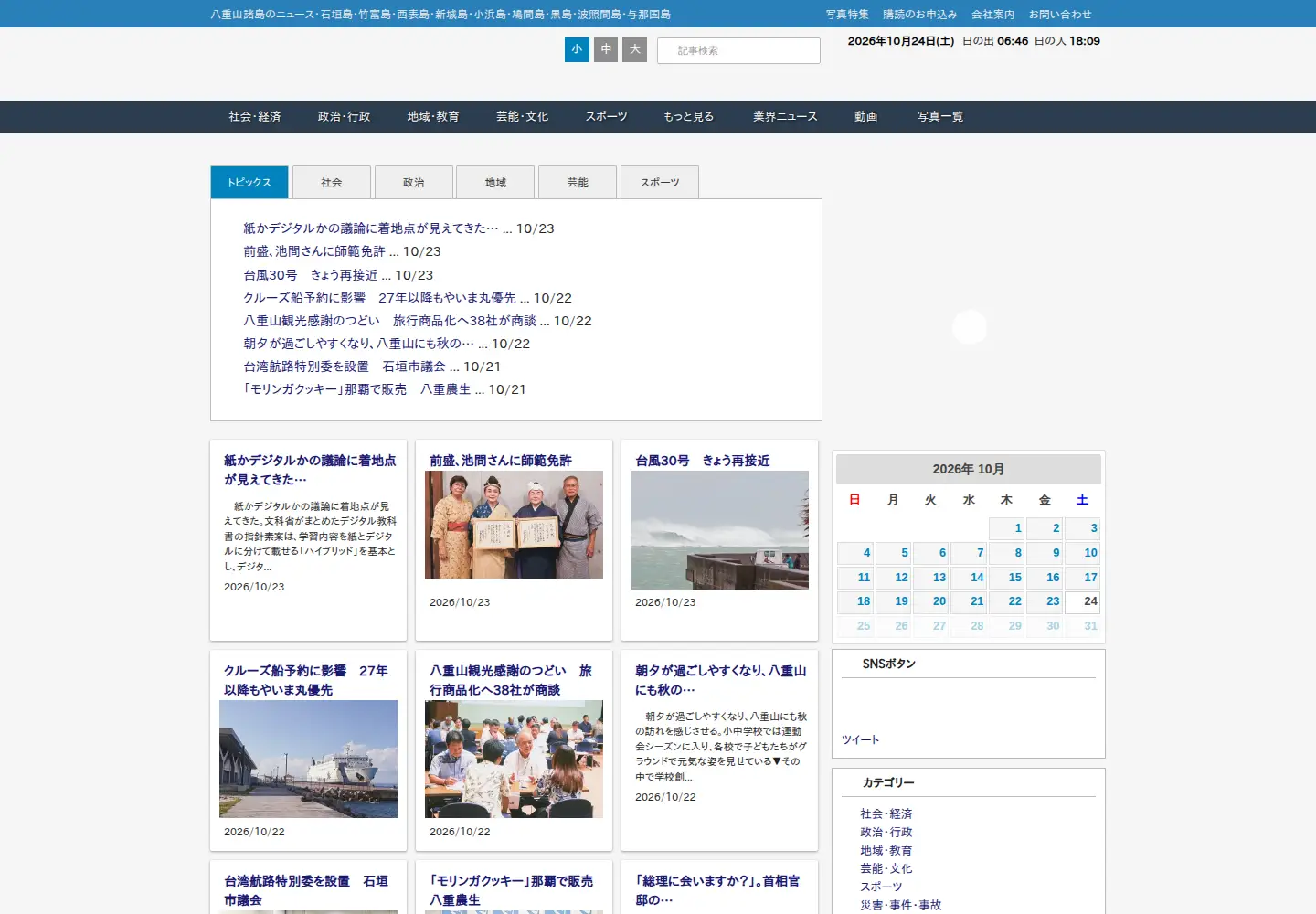Image resolution: width=1316 pixels, height=914 pixels.
Task: Switch to the 社会 tab
Action: click(332, 182)
